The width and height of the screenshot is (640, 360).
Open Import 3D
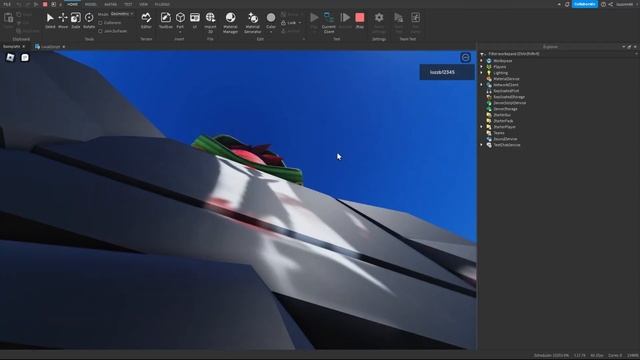(210, 22)
